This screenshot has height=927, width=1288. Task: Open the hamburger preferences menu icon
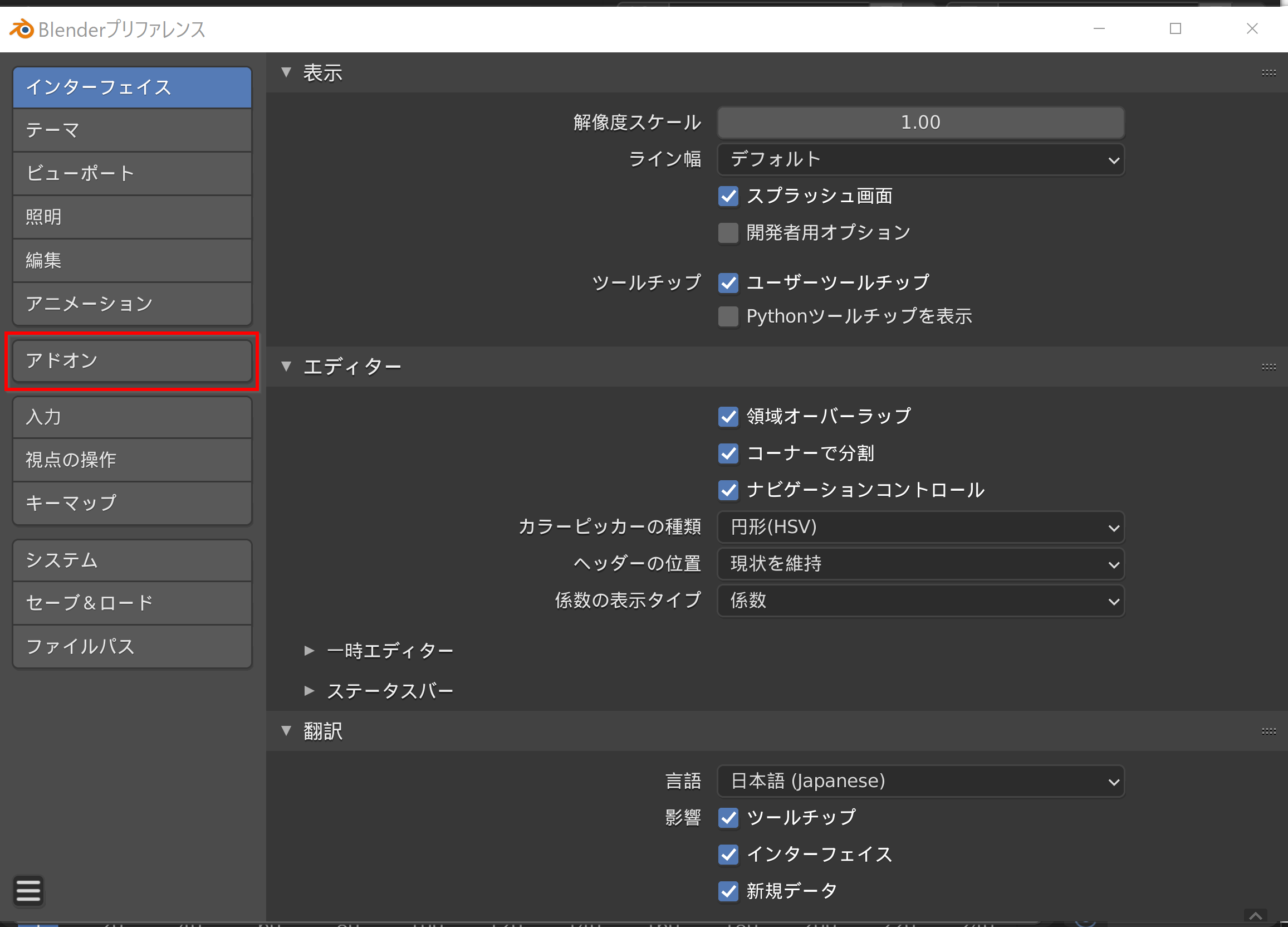point(28,890)
